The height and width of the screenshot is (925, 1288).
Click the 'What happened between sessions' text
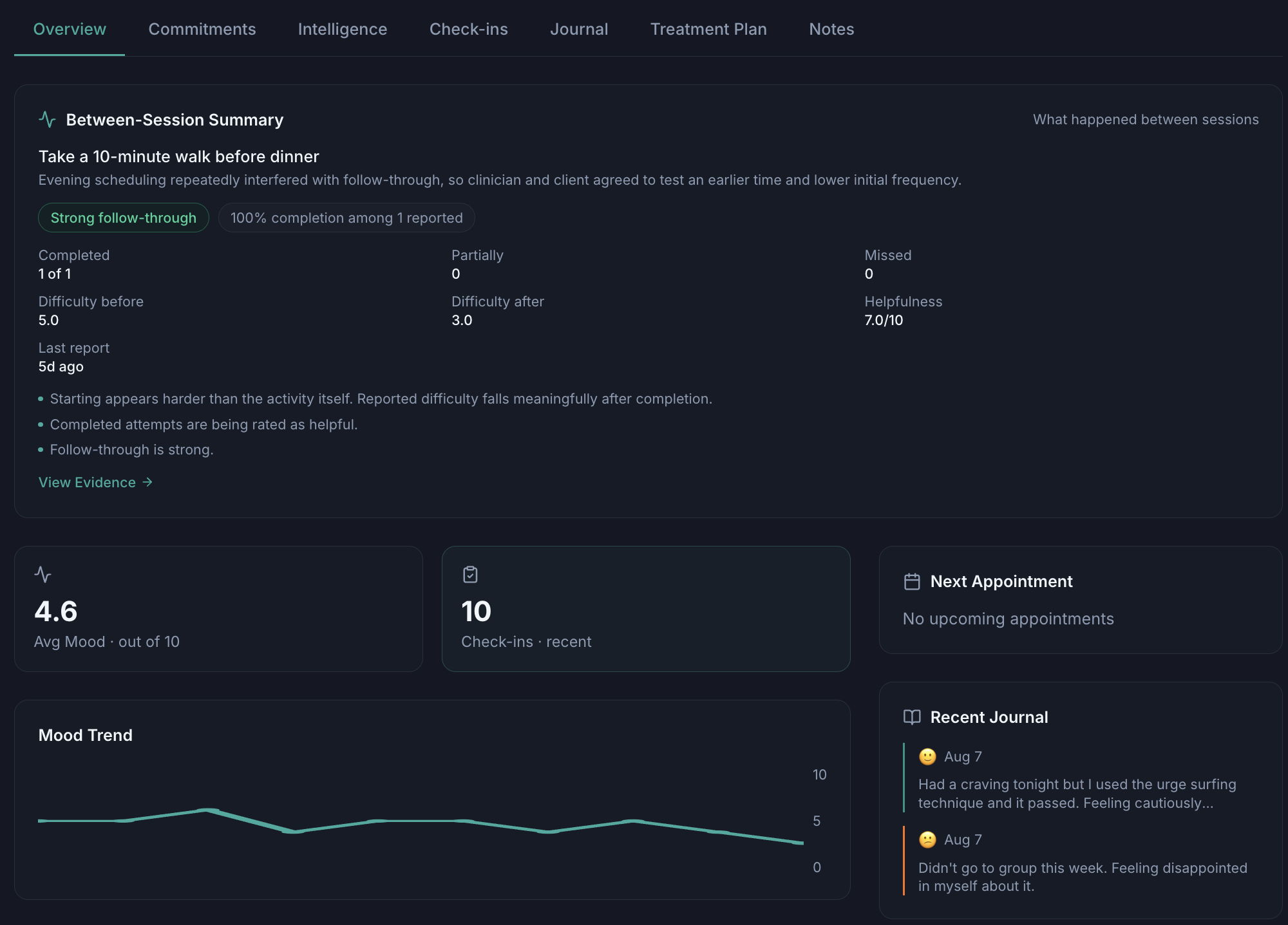pyautogui.click(x=1146, y=120)
